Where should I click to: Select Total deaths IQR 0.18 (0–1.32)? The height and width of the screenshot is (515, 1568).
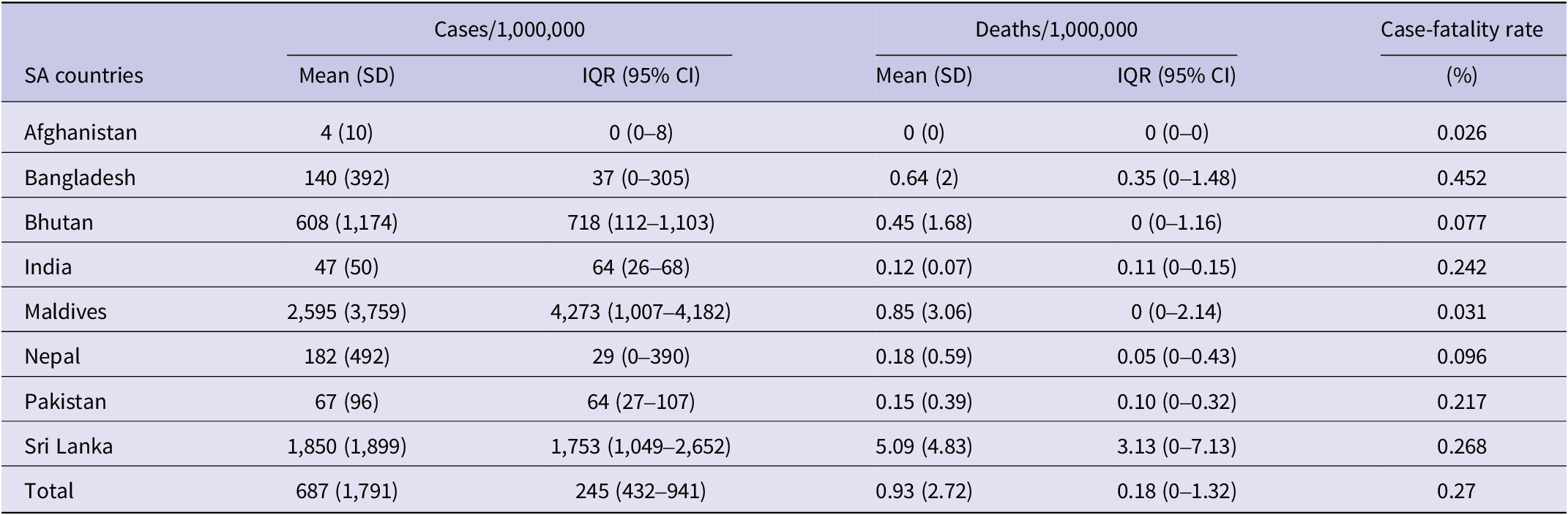tap(1176, 491)
